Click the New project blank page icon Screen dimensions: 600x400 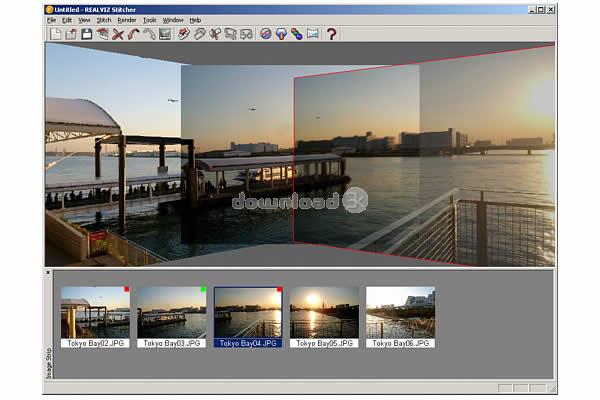point(56,34)
